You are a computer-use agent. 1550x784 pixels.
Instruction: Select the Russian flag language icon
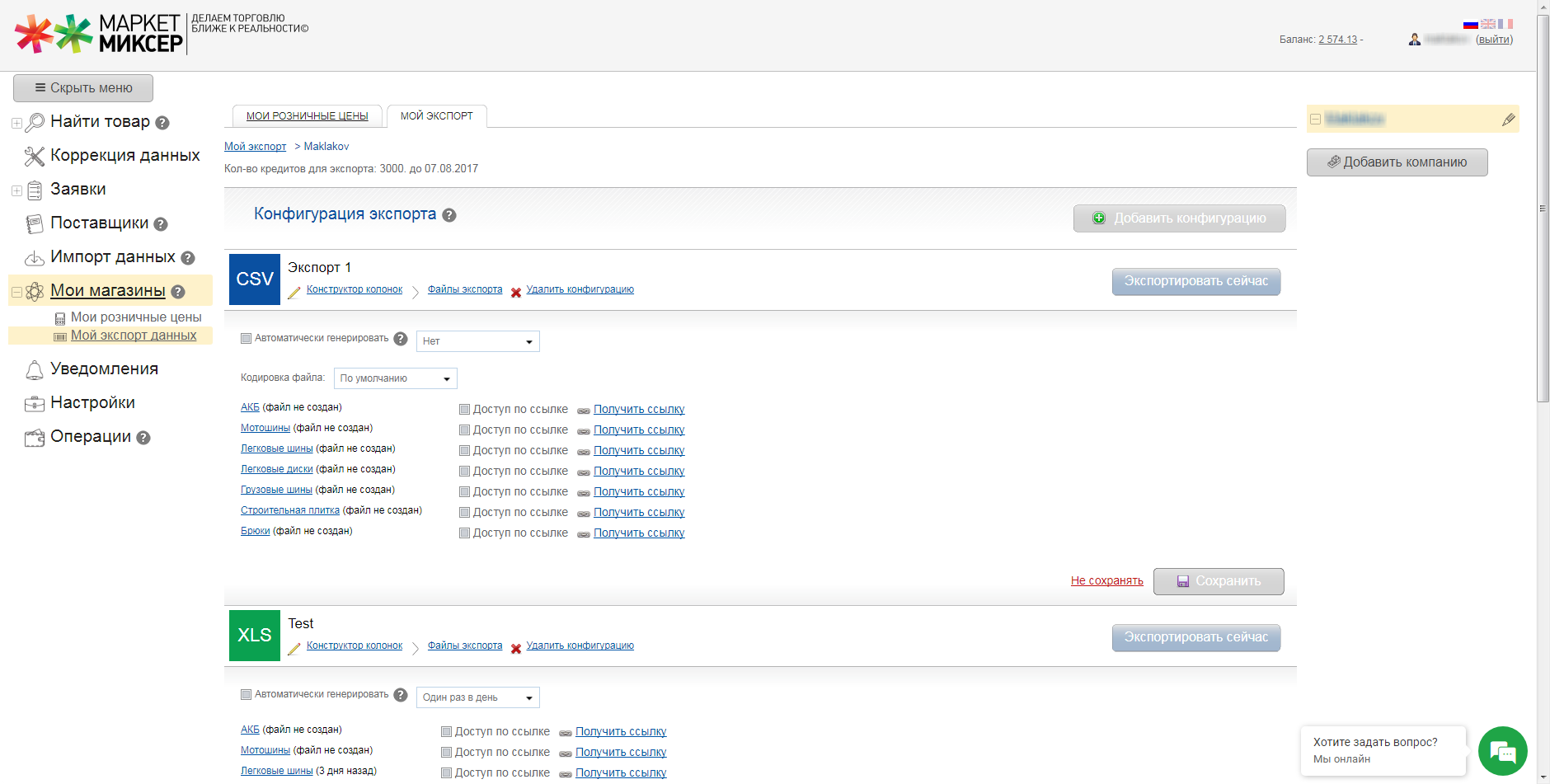pos(1471,24)
